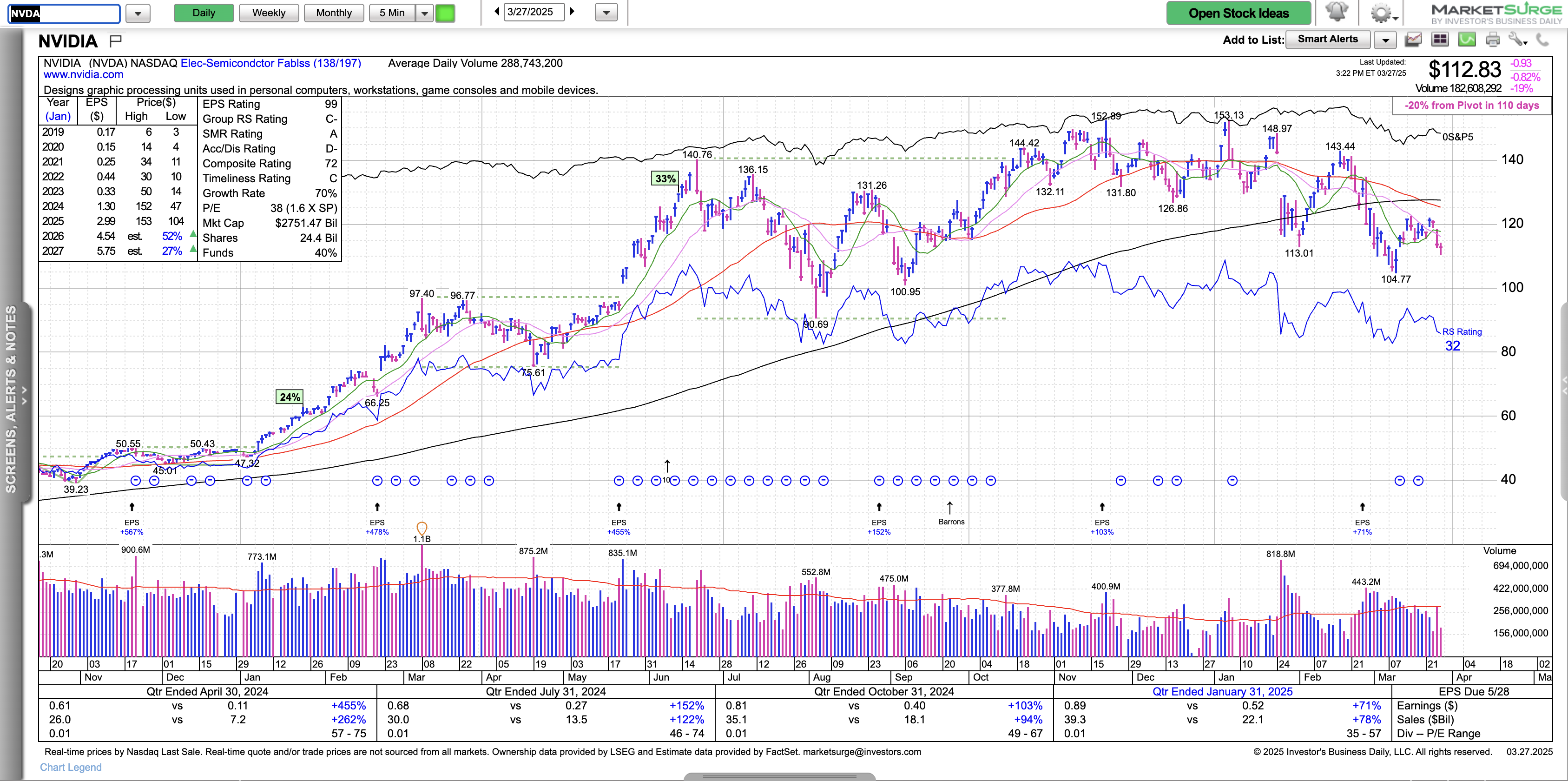
Task: Click the print chart icon
Action: click(1493, 40)
